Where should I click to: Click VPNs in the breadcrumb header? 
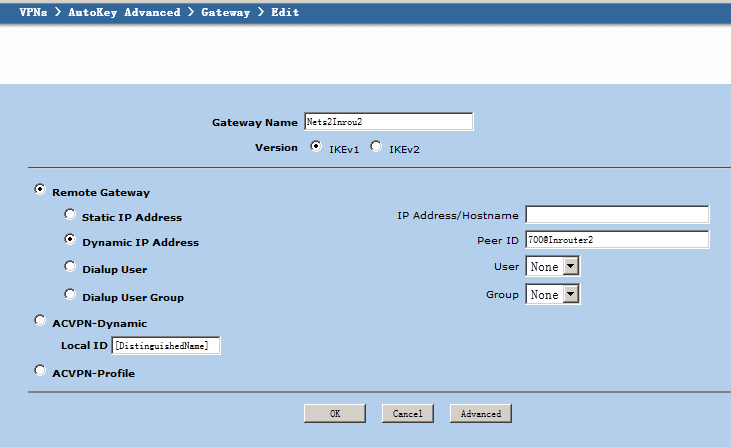(x=35, y=13)
